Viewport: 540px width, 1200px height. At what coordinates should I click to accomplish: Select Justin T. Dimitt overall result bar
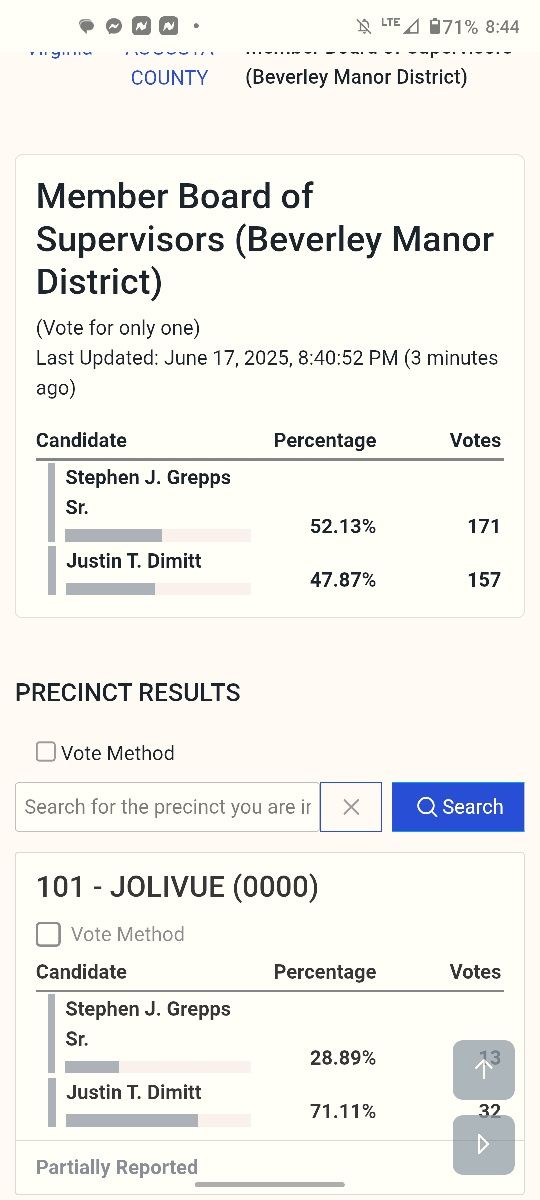click(x=158, y=589)
